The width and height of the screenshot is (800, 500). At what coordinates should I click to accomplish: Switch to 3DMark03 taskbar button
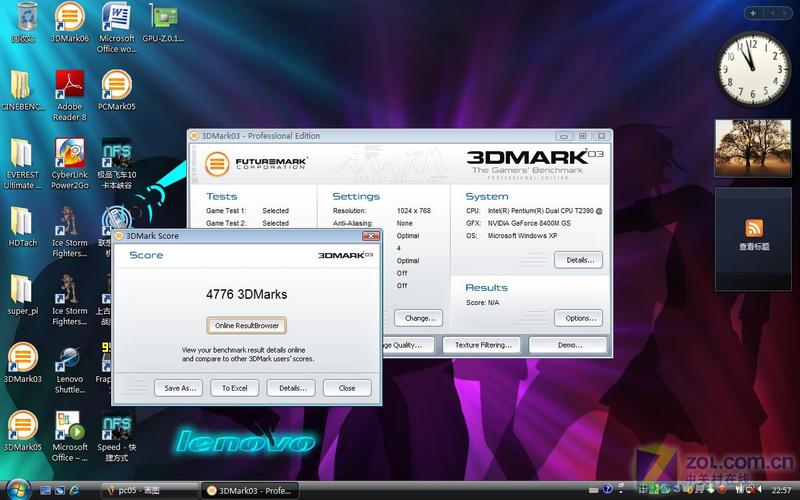249,490
